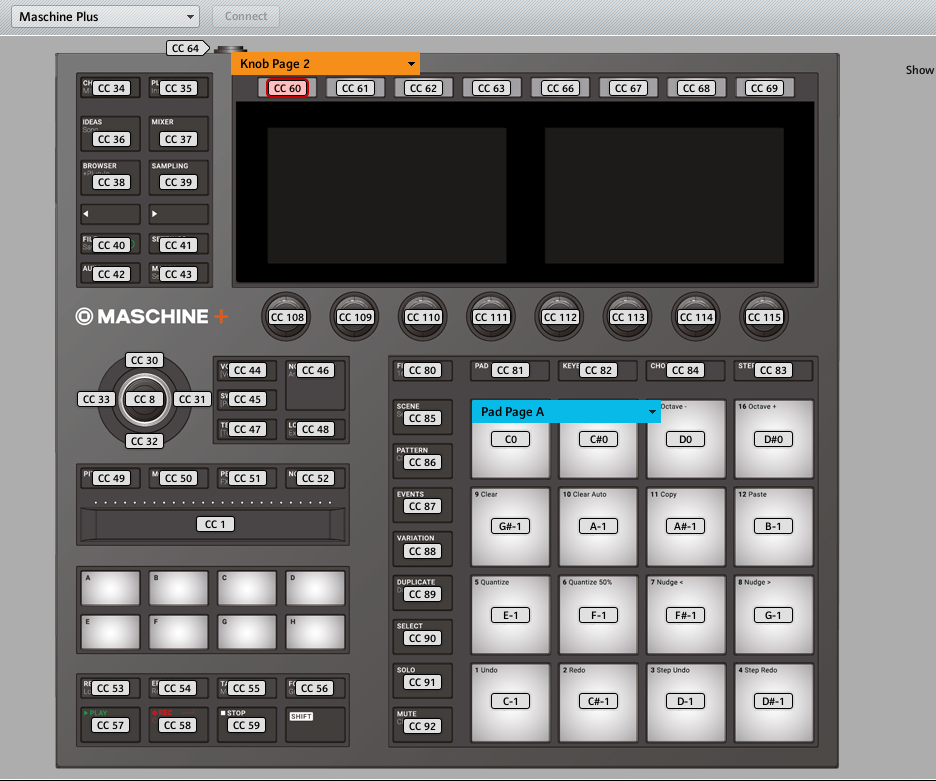This screenshot has width=936, height=781.
Task: Expand the Knob Page 2 dropdown
Action: 325,64
